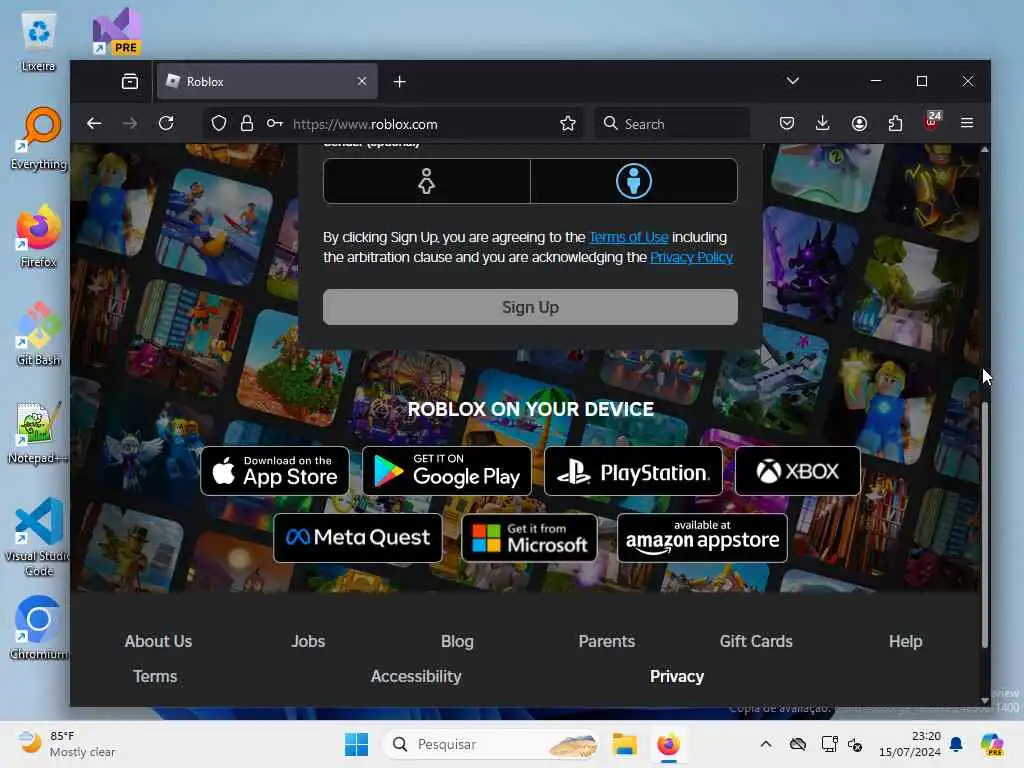
Task: Open the Visual Studio PRE desktop shortcut
Action: point(117,31)
